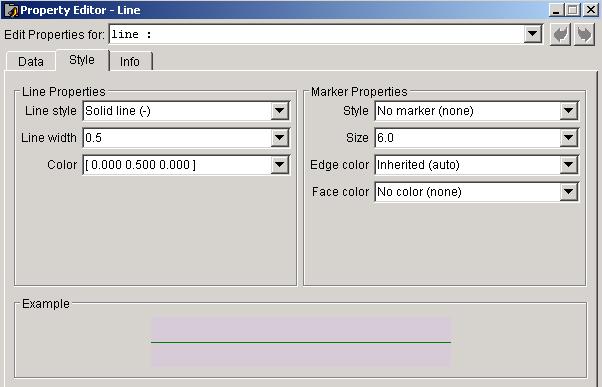Expand the Marker Style dropdown arrow

(x=569, y=111)
